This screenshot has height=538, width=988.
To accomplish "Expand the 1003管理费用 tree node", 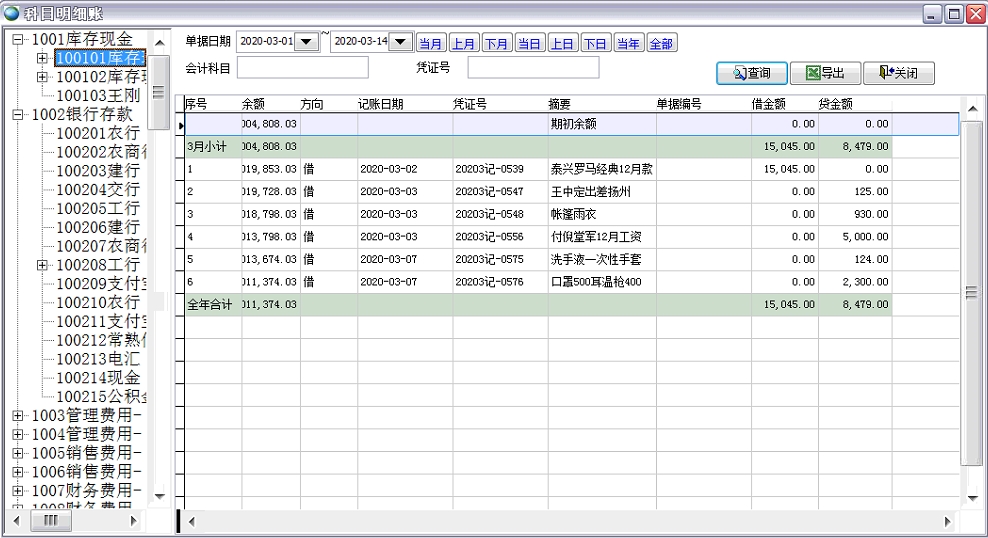I will (x=17, y=416).
